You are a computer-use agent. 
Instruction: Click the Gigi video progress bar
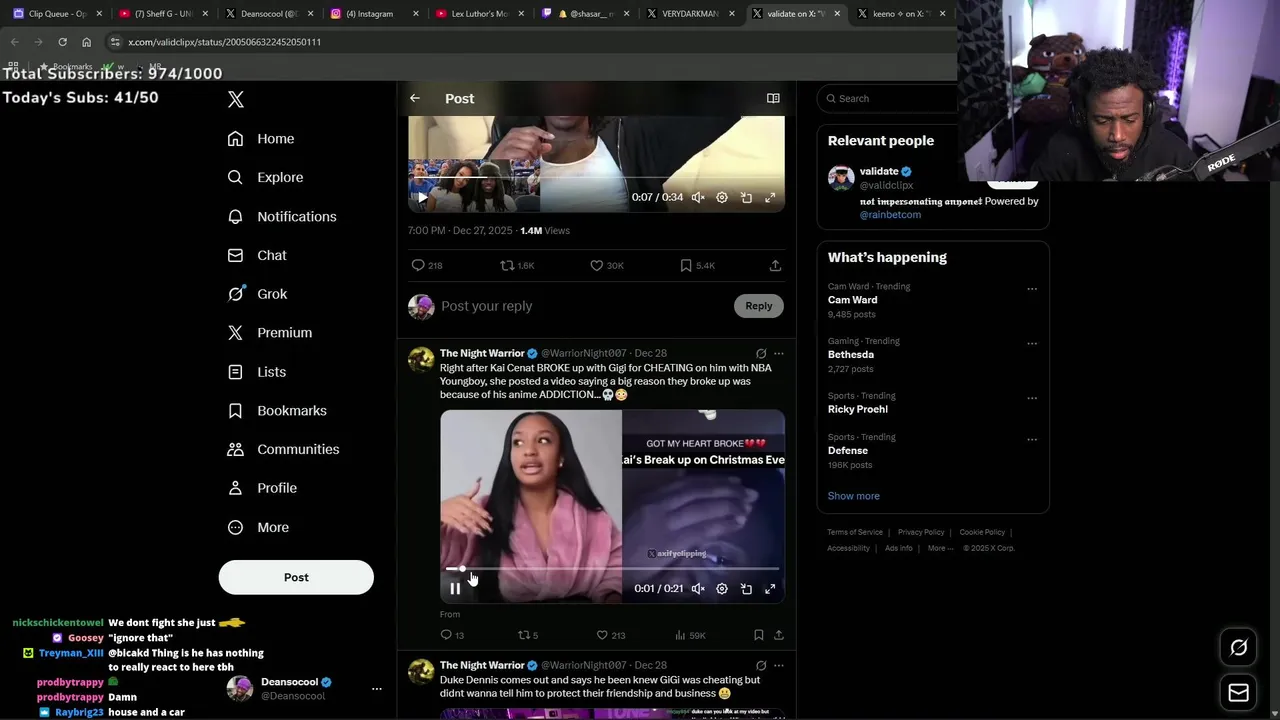[x=612, y=568]
